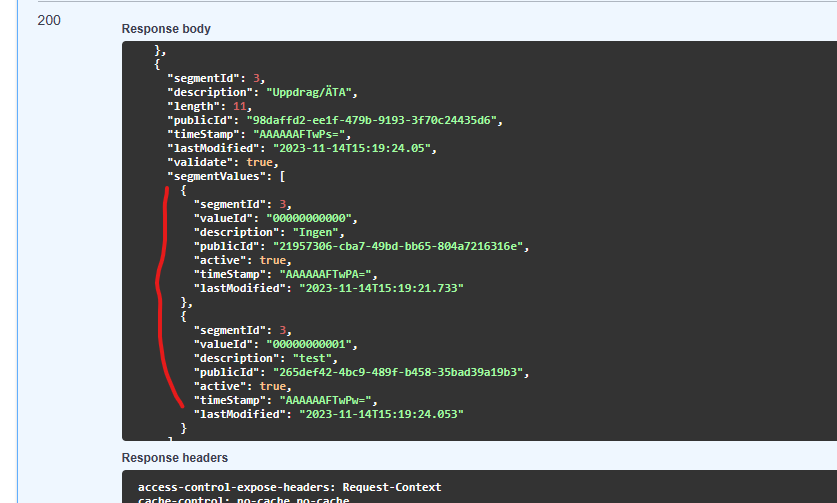Image resolution: width=837 pixels, height=503 pixels.
Task: Click the lastModified value ending in 21.733
Action: tap(381, 288)
